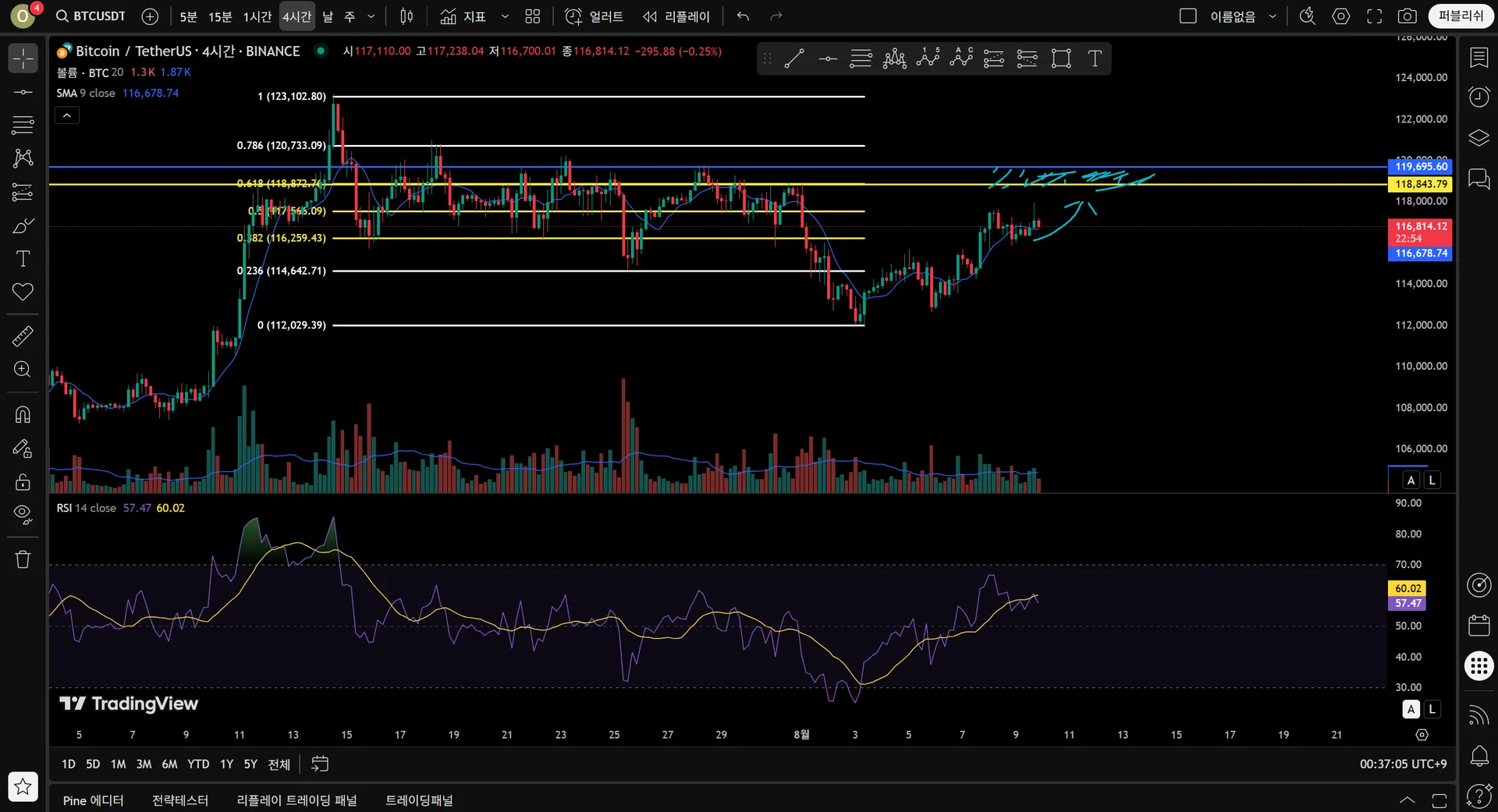Open the alerts alarm clock panel icon

1478,97
